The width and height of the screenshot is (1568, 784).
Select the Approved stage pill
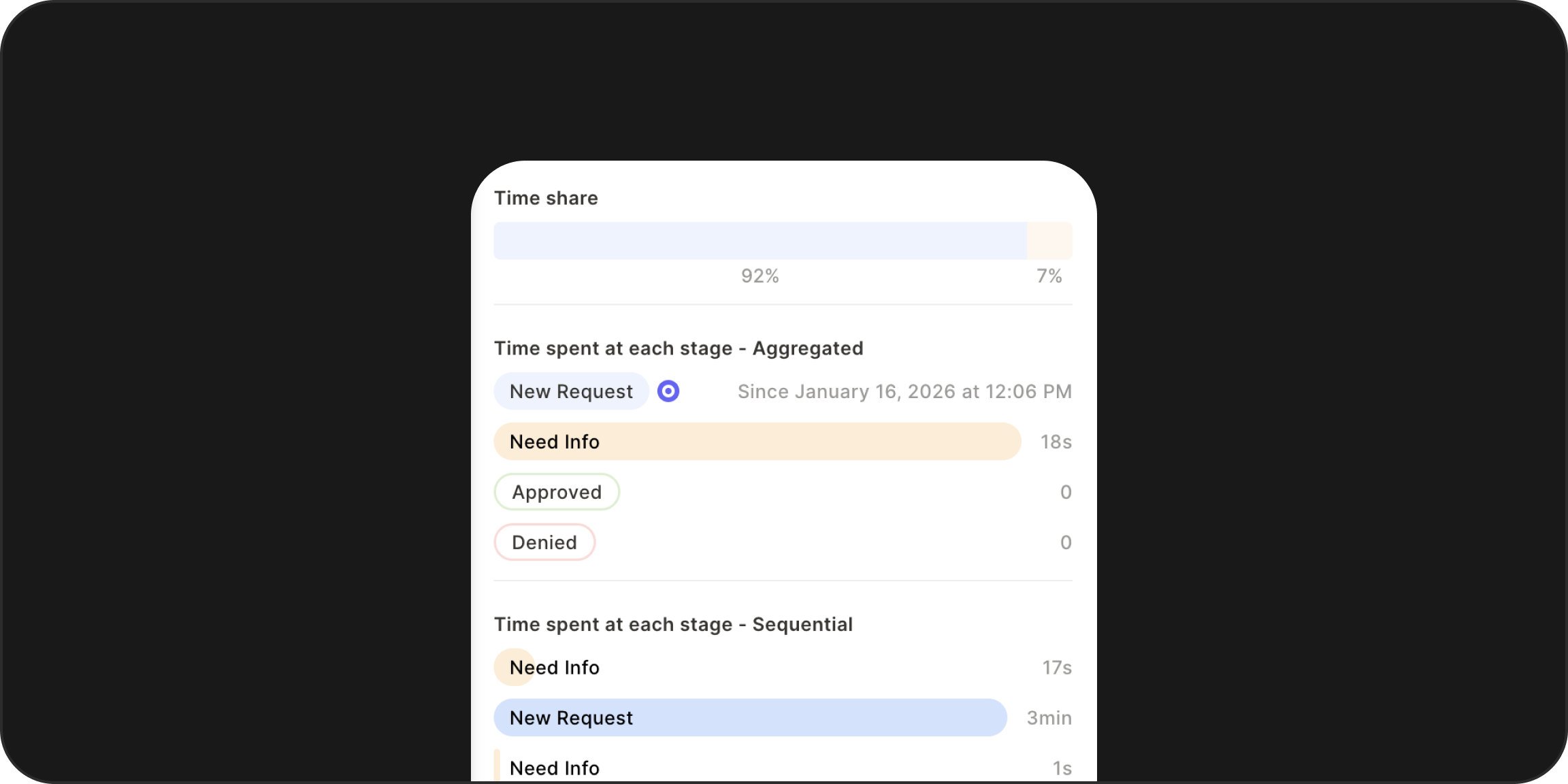(x=557, y=492)
